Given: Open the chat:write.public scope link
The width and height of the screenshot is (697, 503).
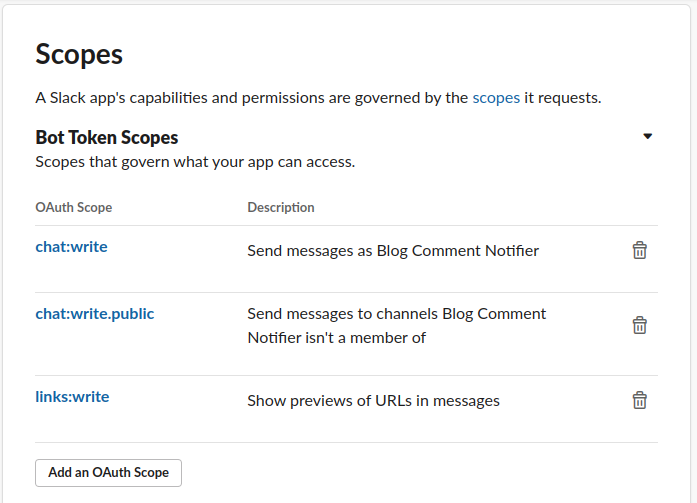Looking at the screenshot, I should coord(95,314).
